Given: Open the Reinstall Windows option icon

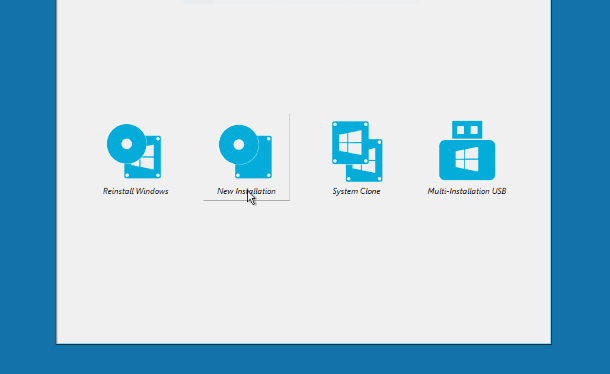Looking at the screenshot, I should tap(134, 151).
